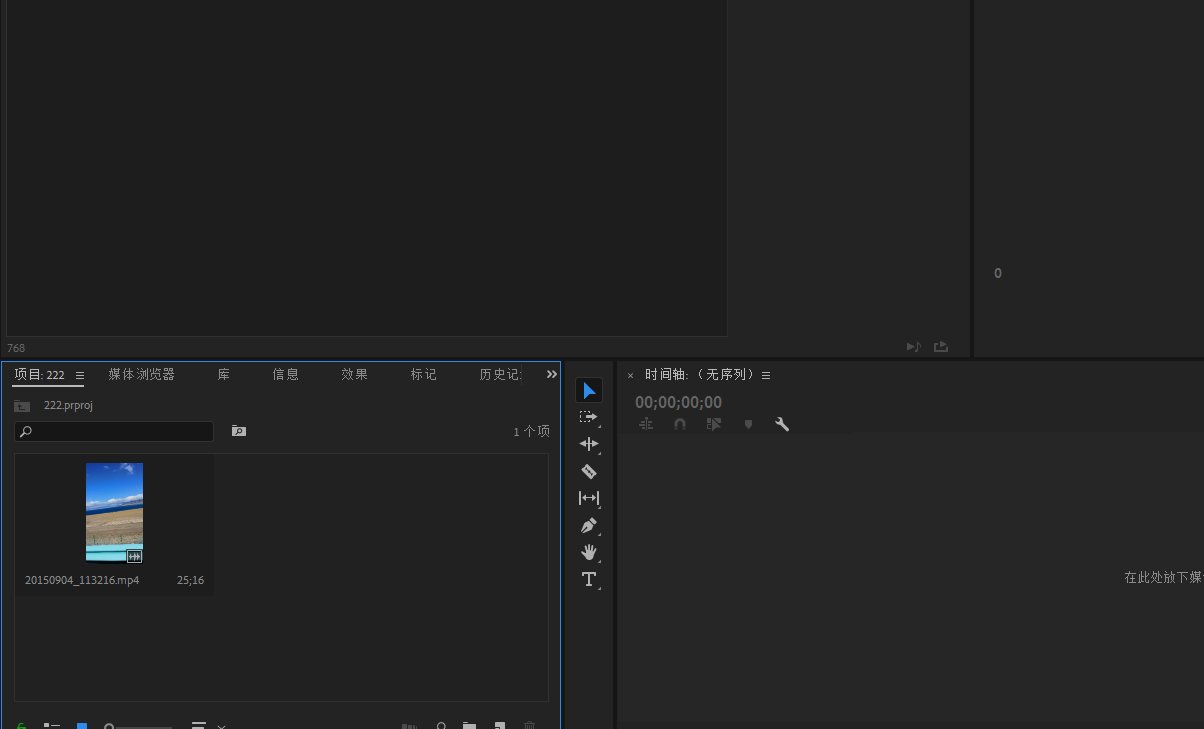Select the Pen tool
1204x729 pixels.
(x=589, y=525)
